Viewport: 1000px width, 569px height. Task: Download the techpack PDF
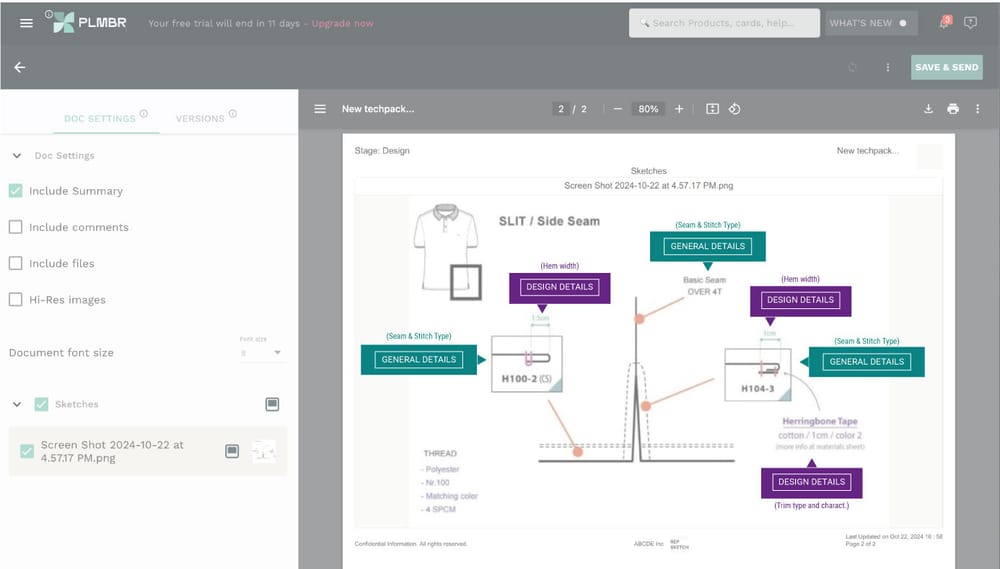[929, 109]
